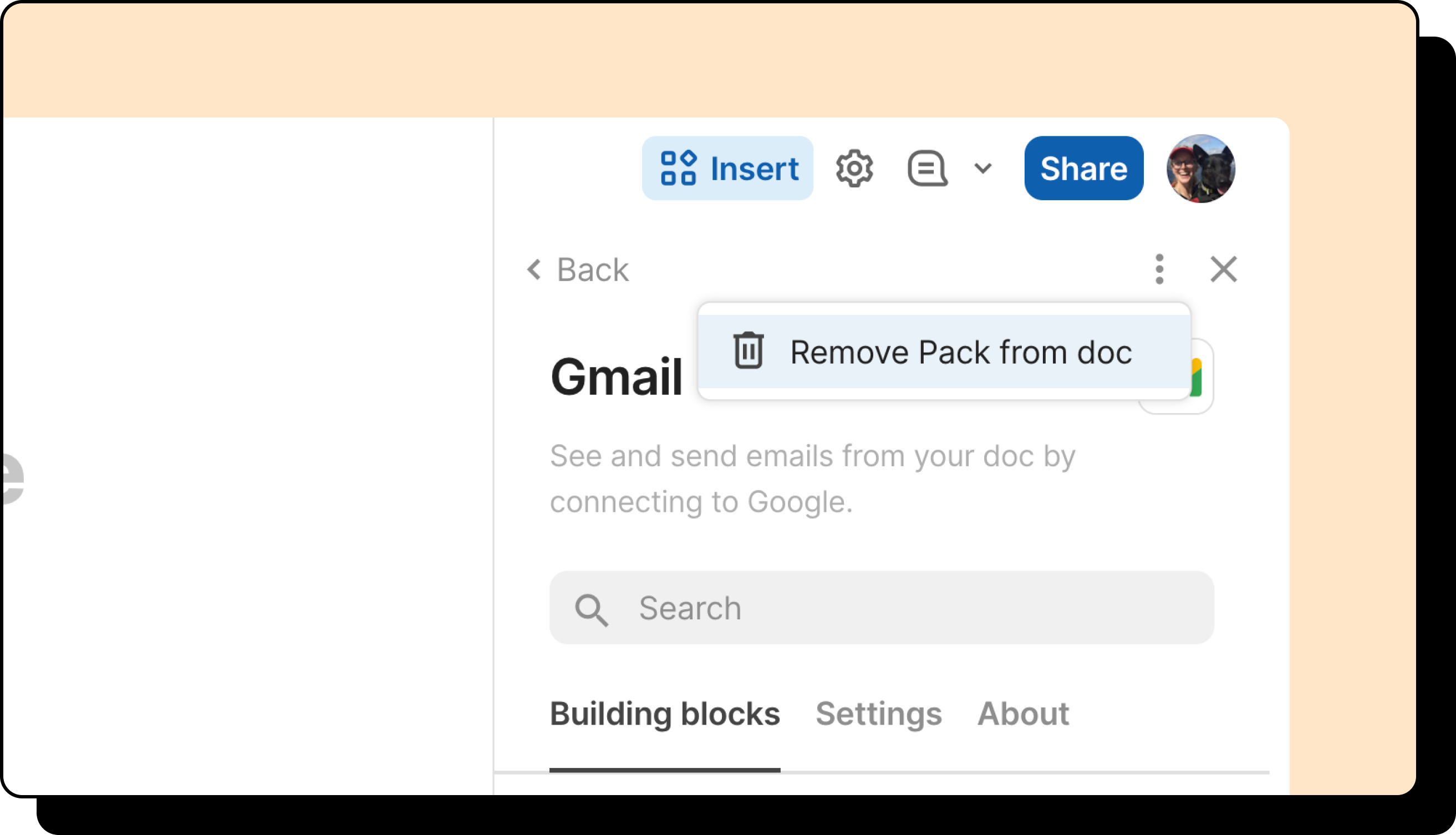Open the three-dot more options menu

pyautogui.click(x=1159, y=269)
